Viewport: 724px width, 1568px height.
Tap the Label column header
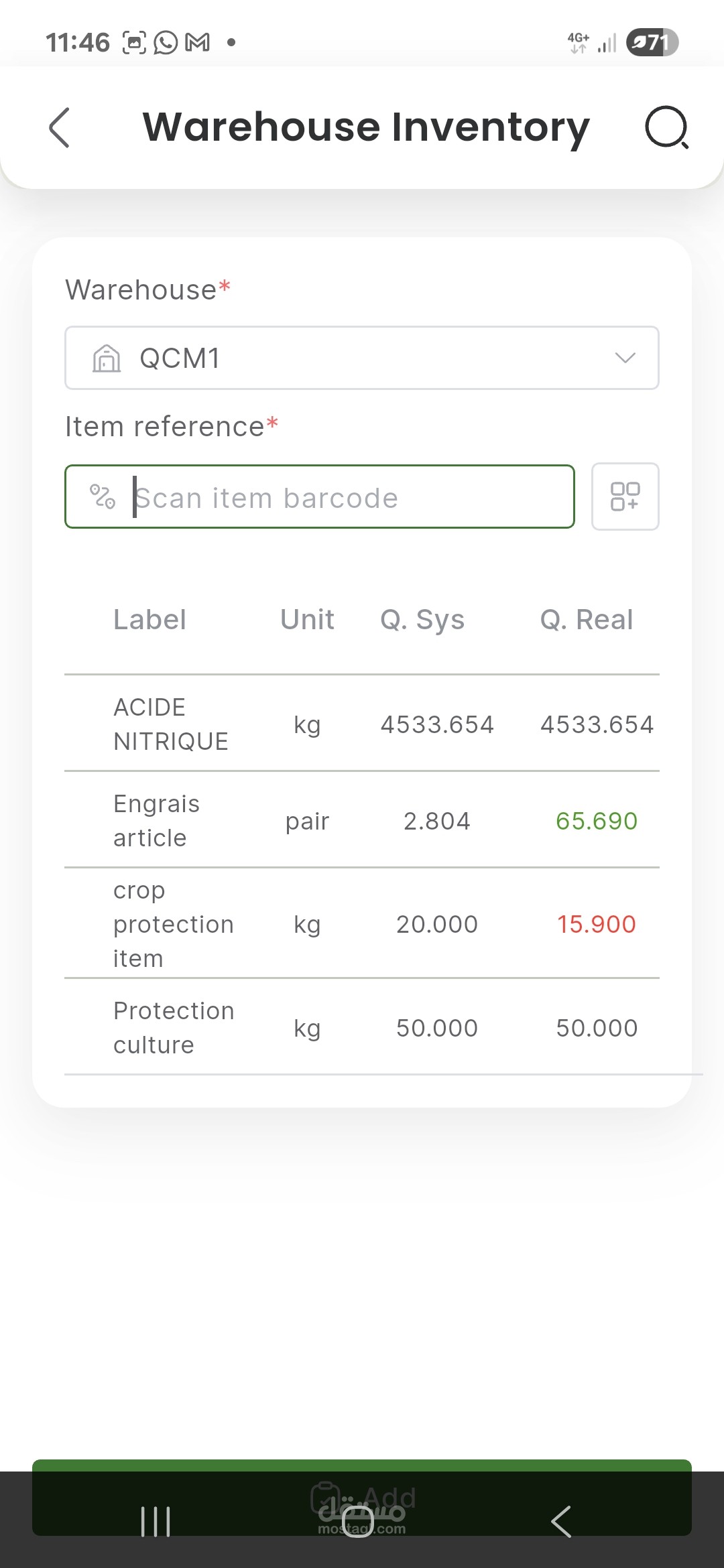[x=149, y=620]
